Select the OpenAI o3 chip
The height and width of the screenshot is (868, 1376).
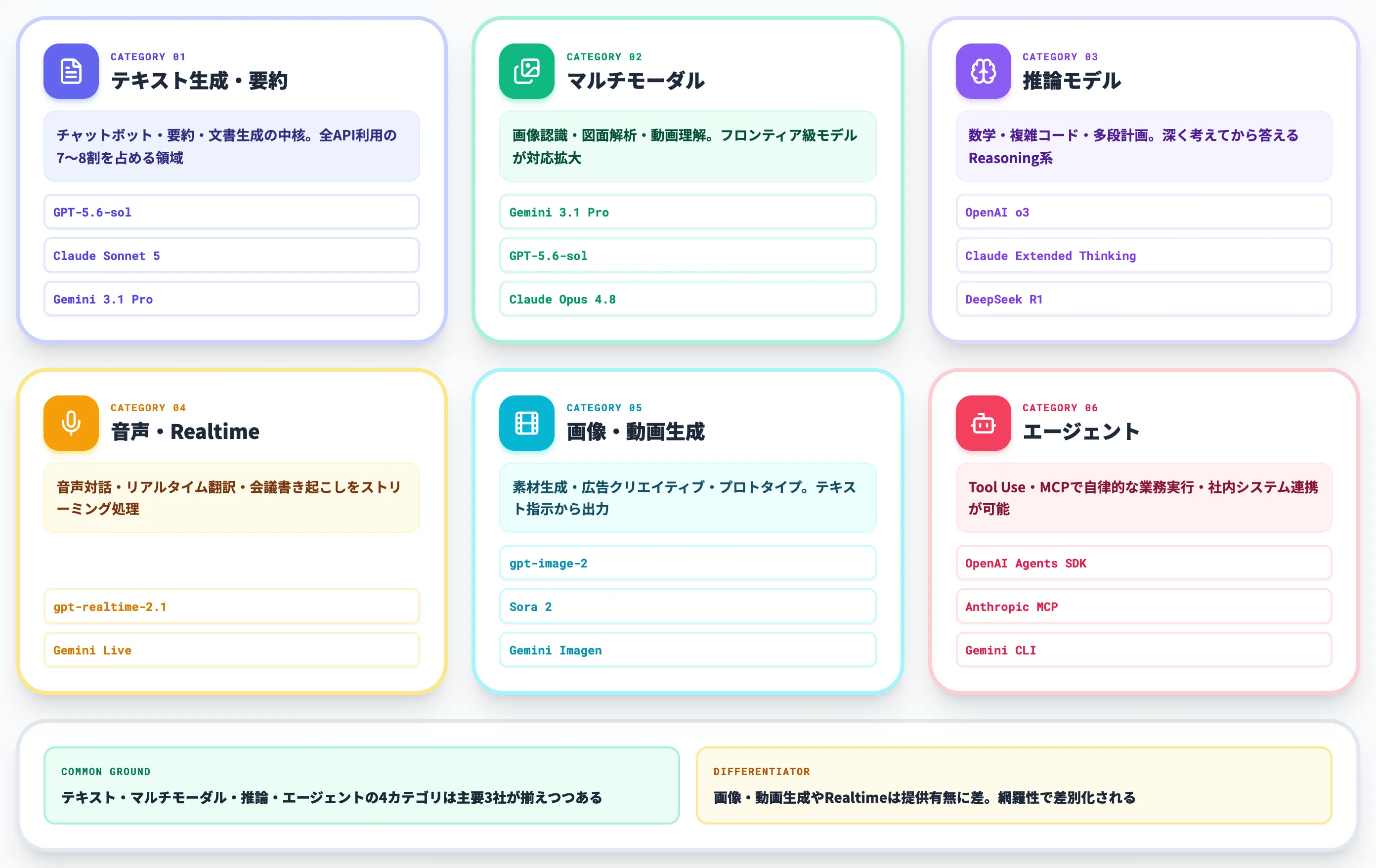tap(1143, 212)
